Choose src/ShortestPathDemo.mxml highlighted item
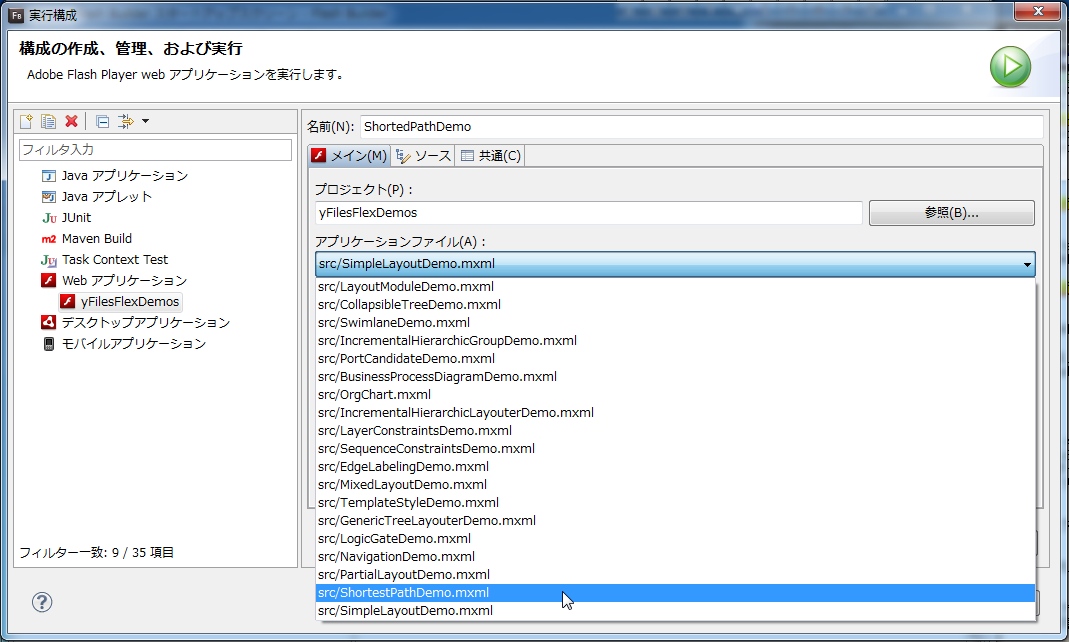The image size is (1069, 642). [x=675, y=594]
